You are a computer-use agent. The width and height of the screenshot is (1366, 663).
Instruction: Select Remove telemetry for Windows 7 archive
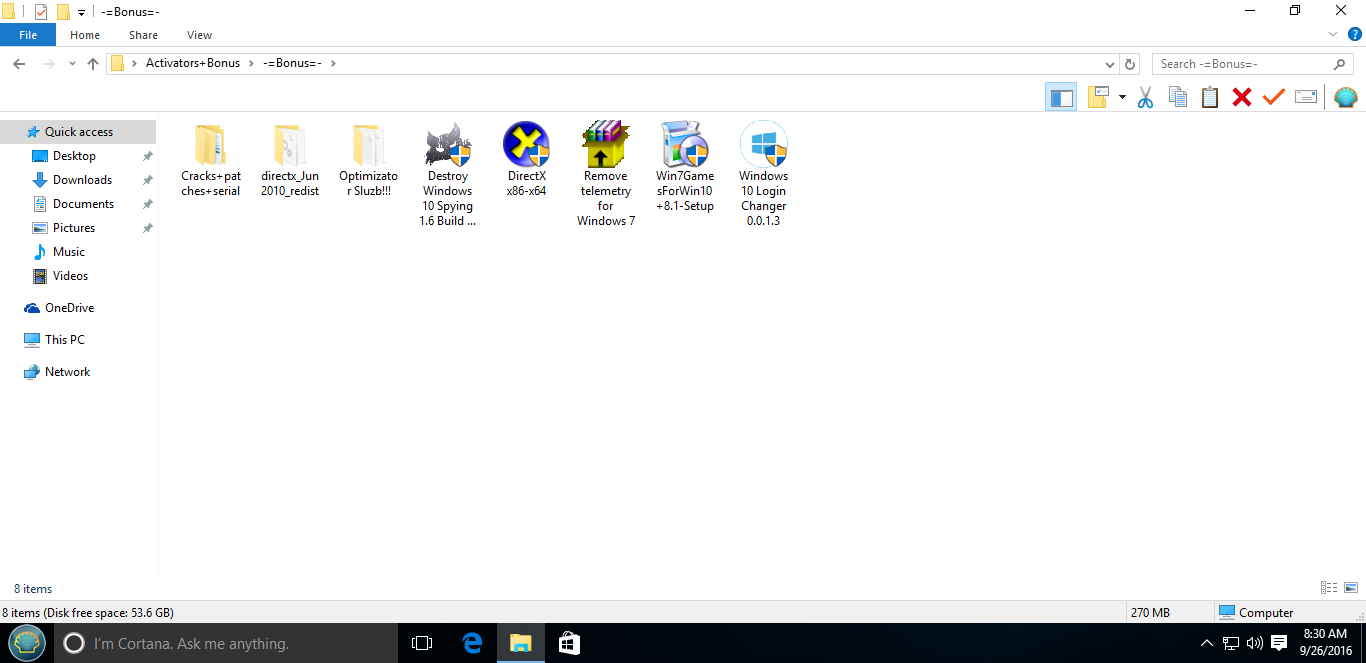(x=606, y=174)
